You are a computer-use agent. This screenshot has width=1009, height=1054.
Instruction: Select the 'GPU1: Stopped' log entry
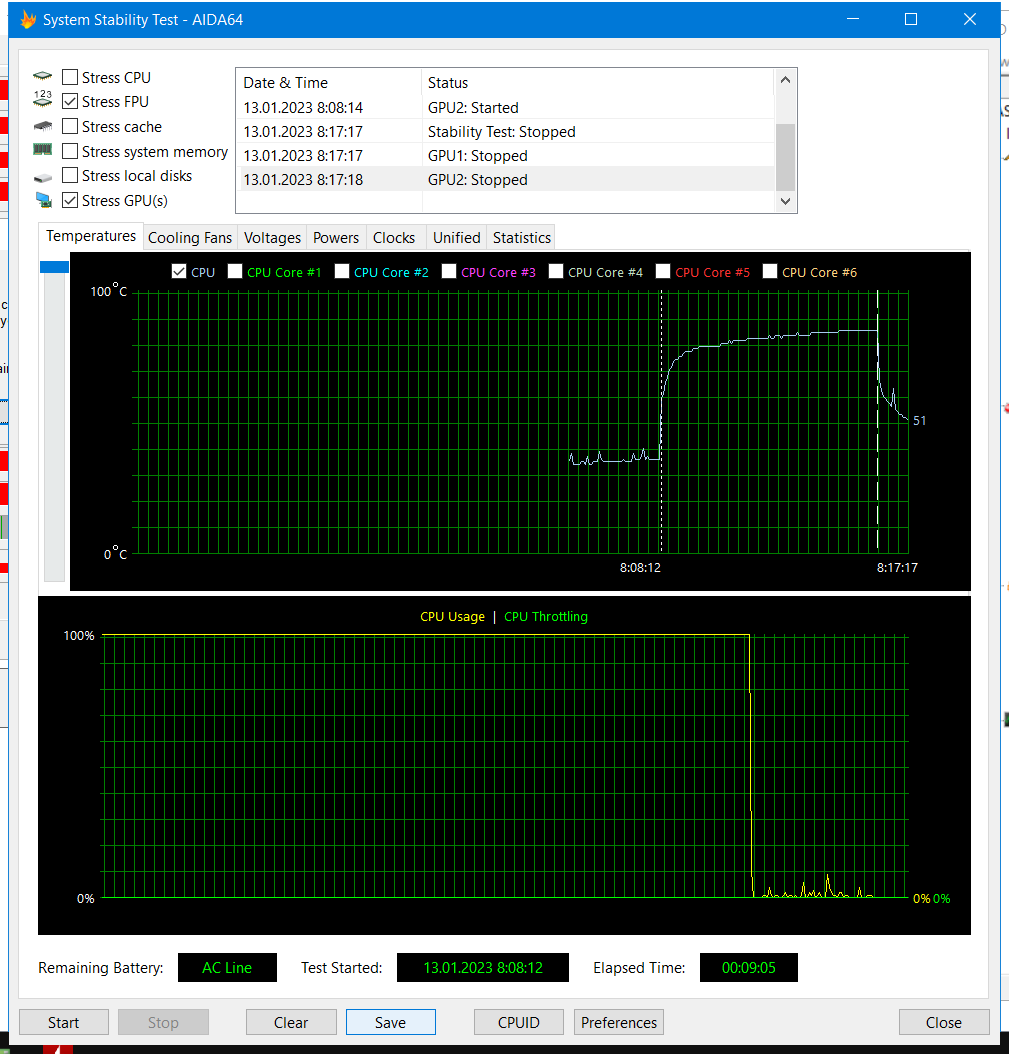[x=506, y=156]
